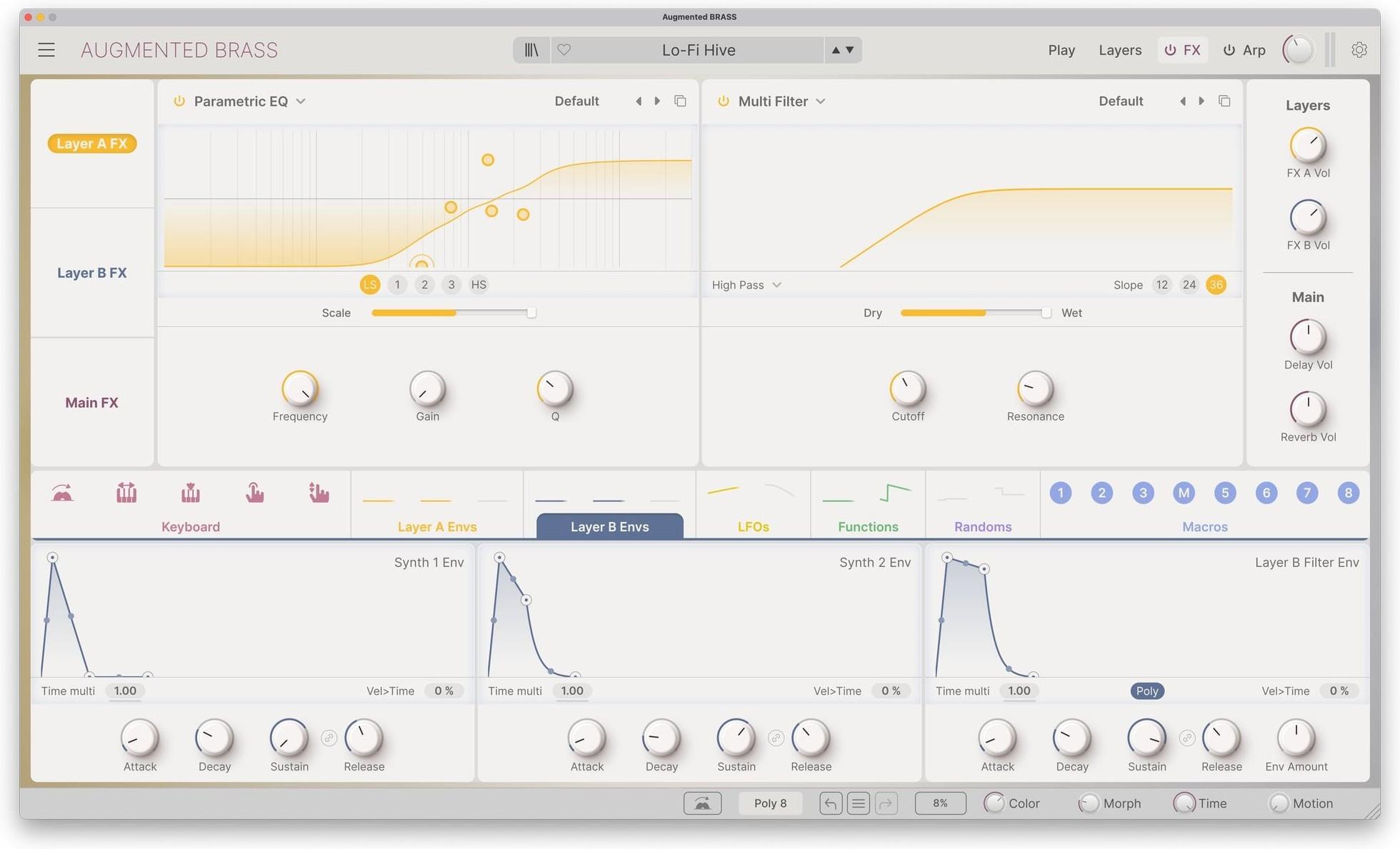Select the pitch bend wheel keyboard icon

point(61,493)
